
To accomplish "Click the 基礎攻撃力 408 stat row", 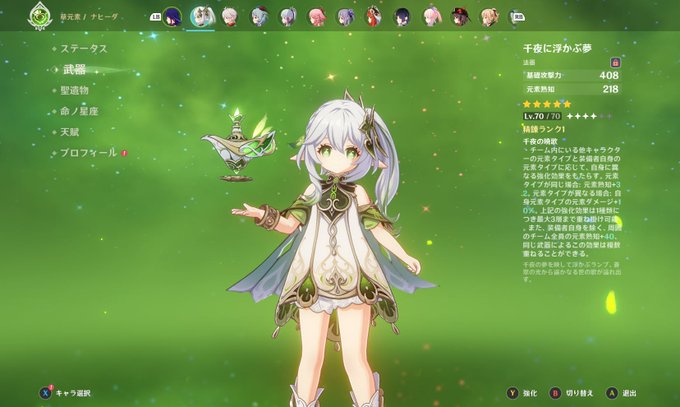I will click(x=572, y=75).
